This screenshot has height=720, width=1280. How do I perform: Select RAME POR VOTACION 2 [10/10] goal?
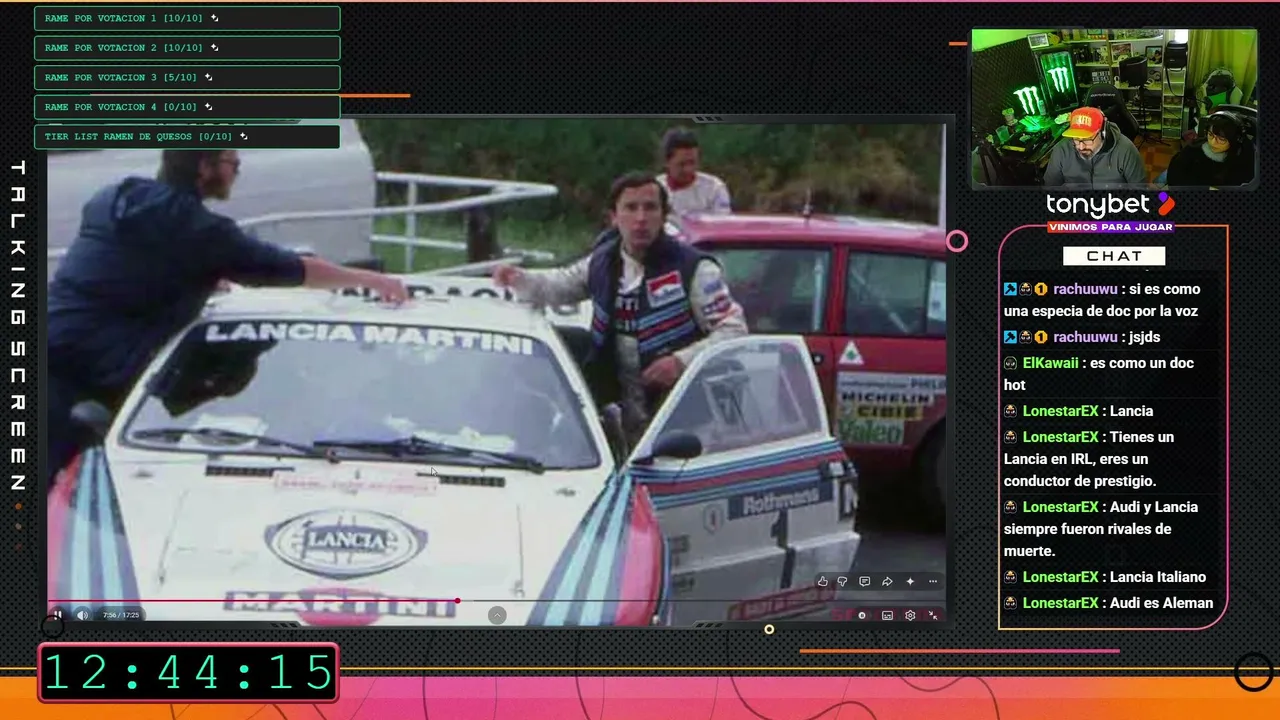[x=187, y=48]
